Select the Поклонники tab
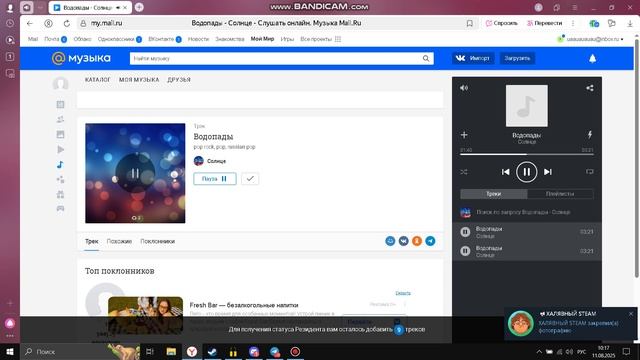Viewport: 640px width, 360px height. click(x=158, y=241)
